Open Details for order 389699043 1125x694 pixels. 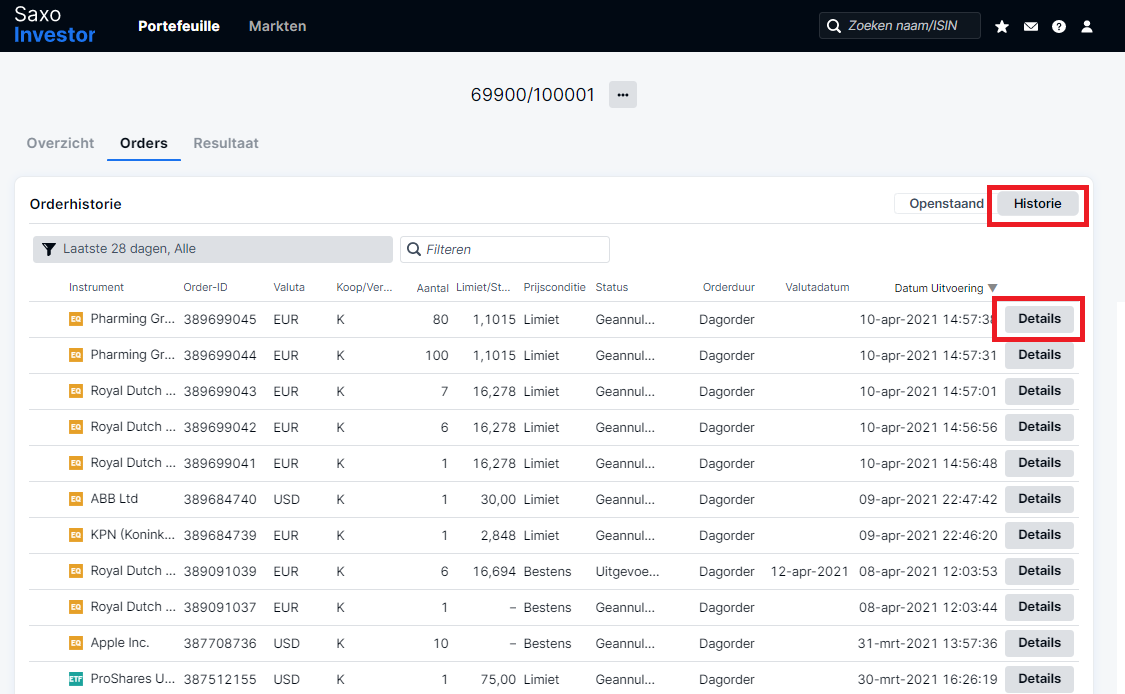pyautogui.click(x=1039, y=390)
